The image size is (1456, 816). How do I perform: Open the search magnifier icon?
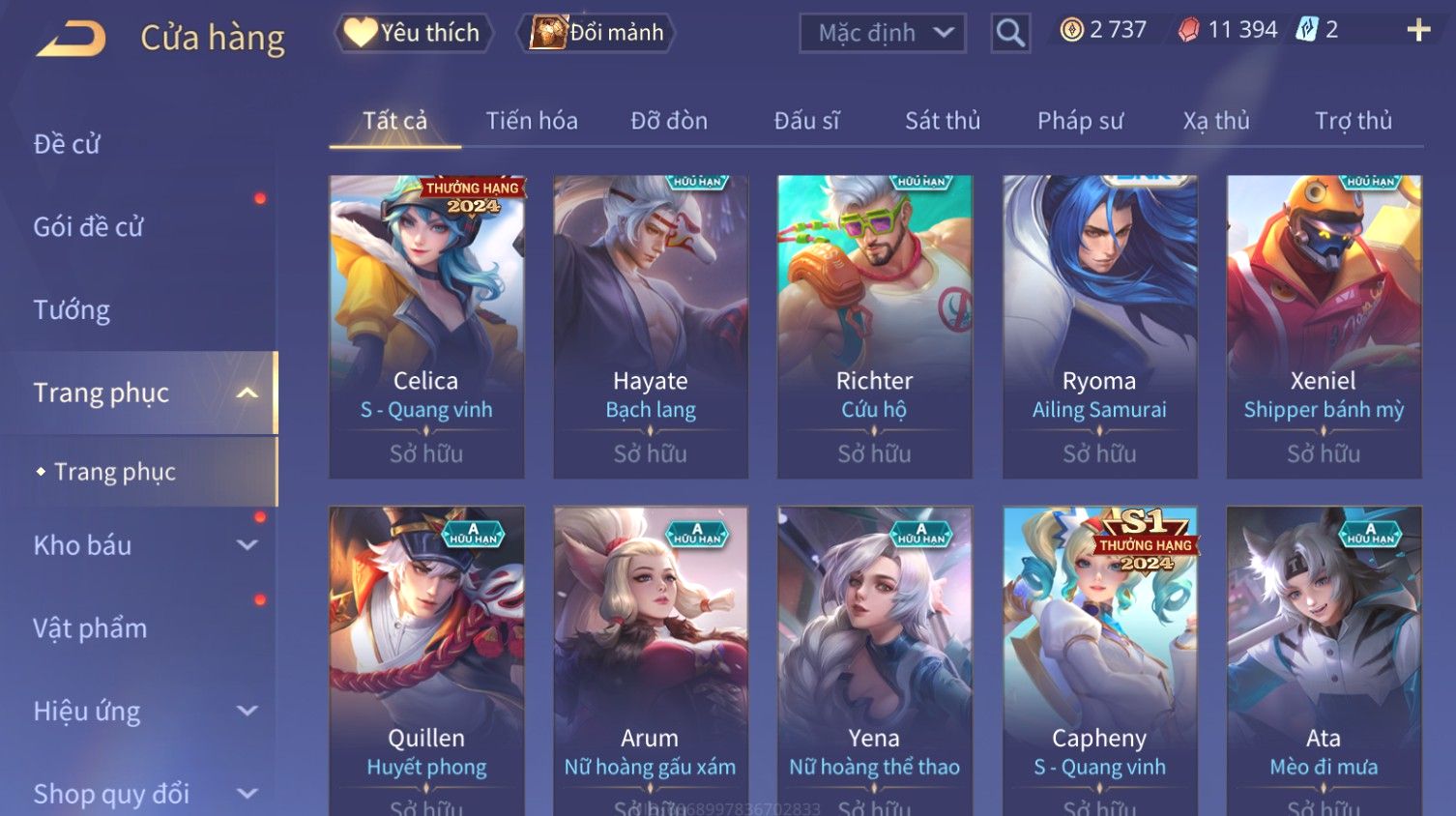[x=1010, y=33]
